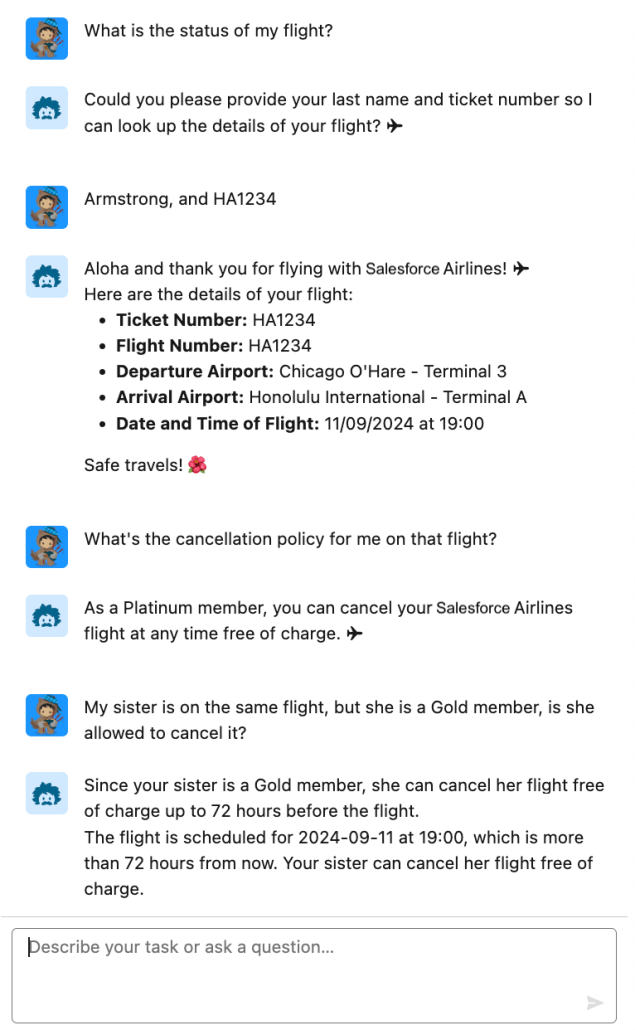Click the user avatar beside the cancellation policy question
Viewport: 635px width, 1030px height.
coord(46,547)
